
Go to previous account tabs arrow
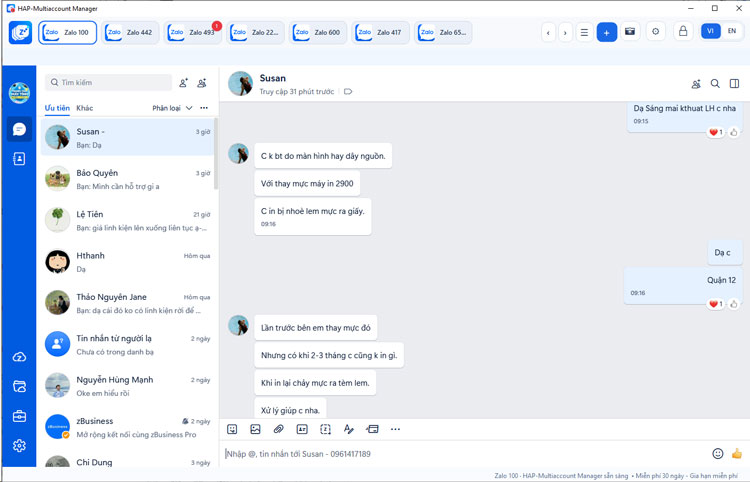click(x=548, y=33)
